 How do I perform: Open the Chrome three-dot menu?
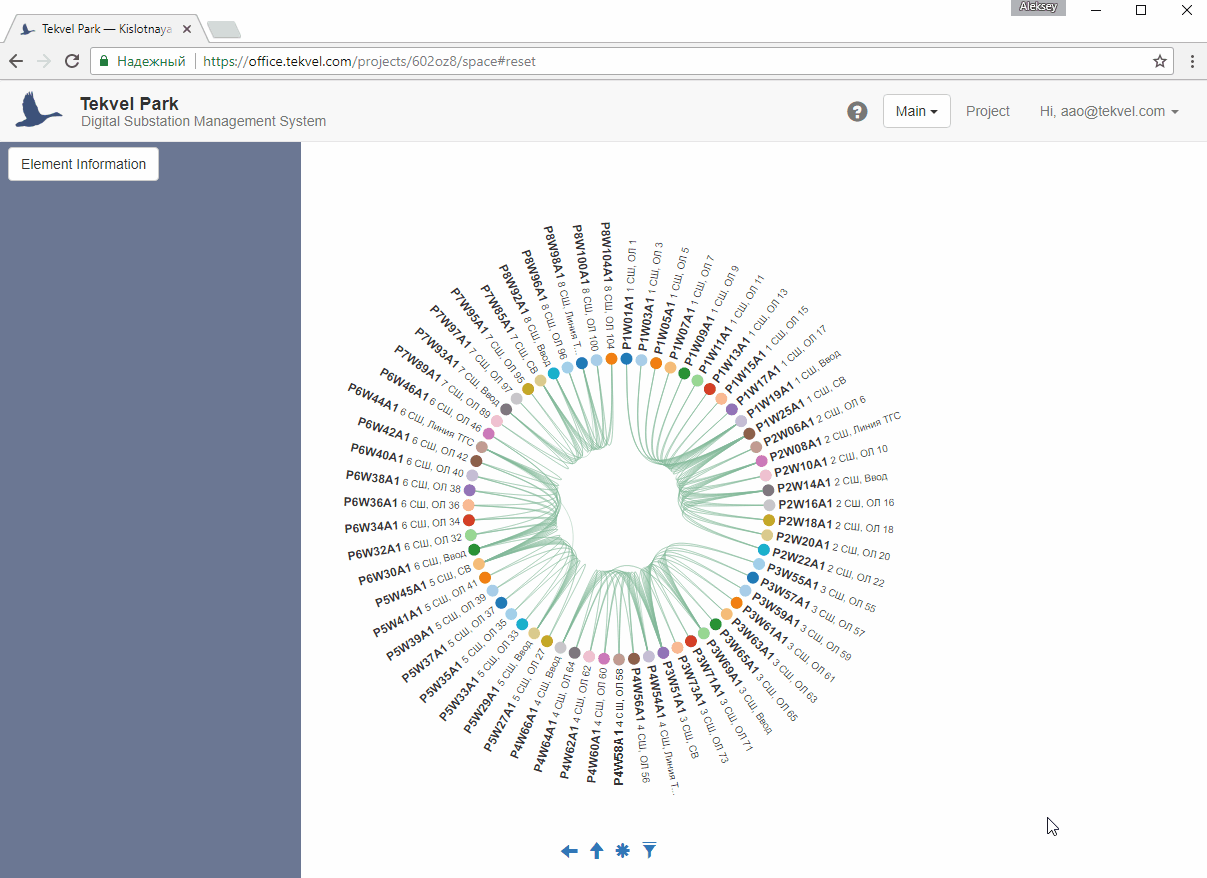1192,61
